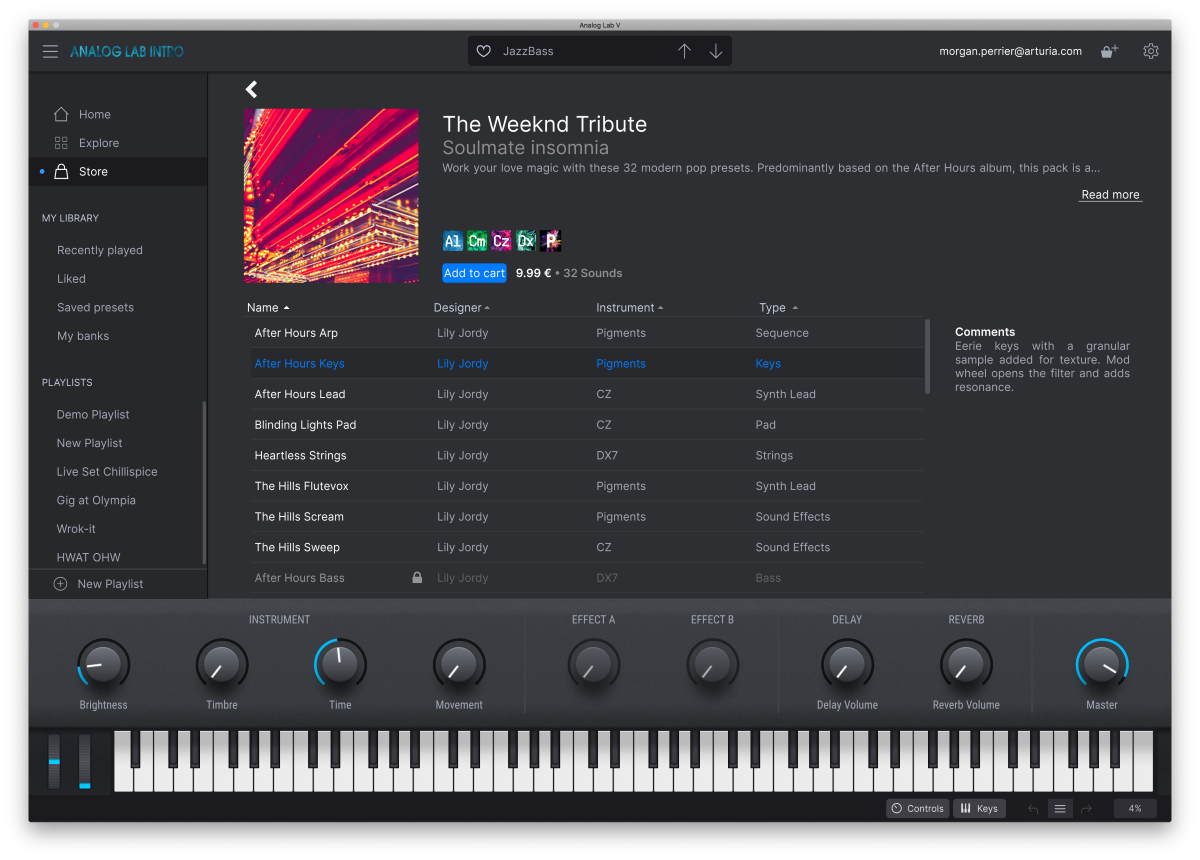Toggle the Keys keyboard panel button
The image size is (1200, 860).
(x=979, y=808)
